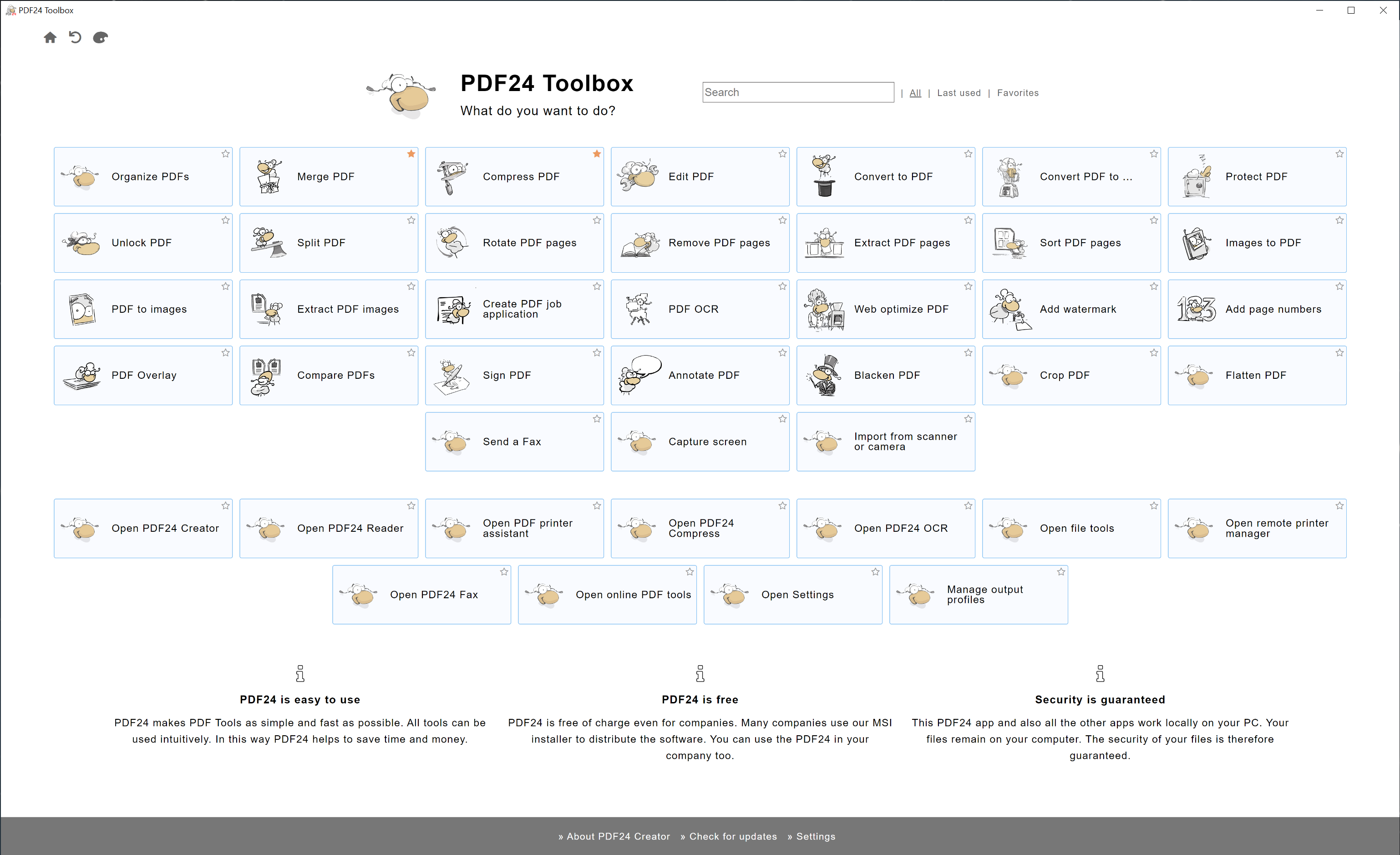Screen dimensions: 1400x855
Task: Select the Sign PDF tool
Action: coord(514,375)
